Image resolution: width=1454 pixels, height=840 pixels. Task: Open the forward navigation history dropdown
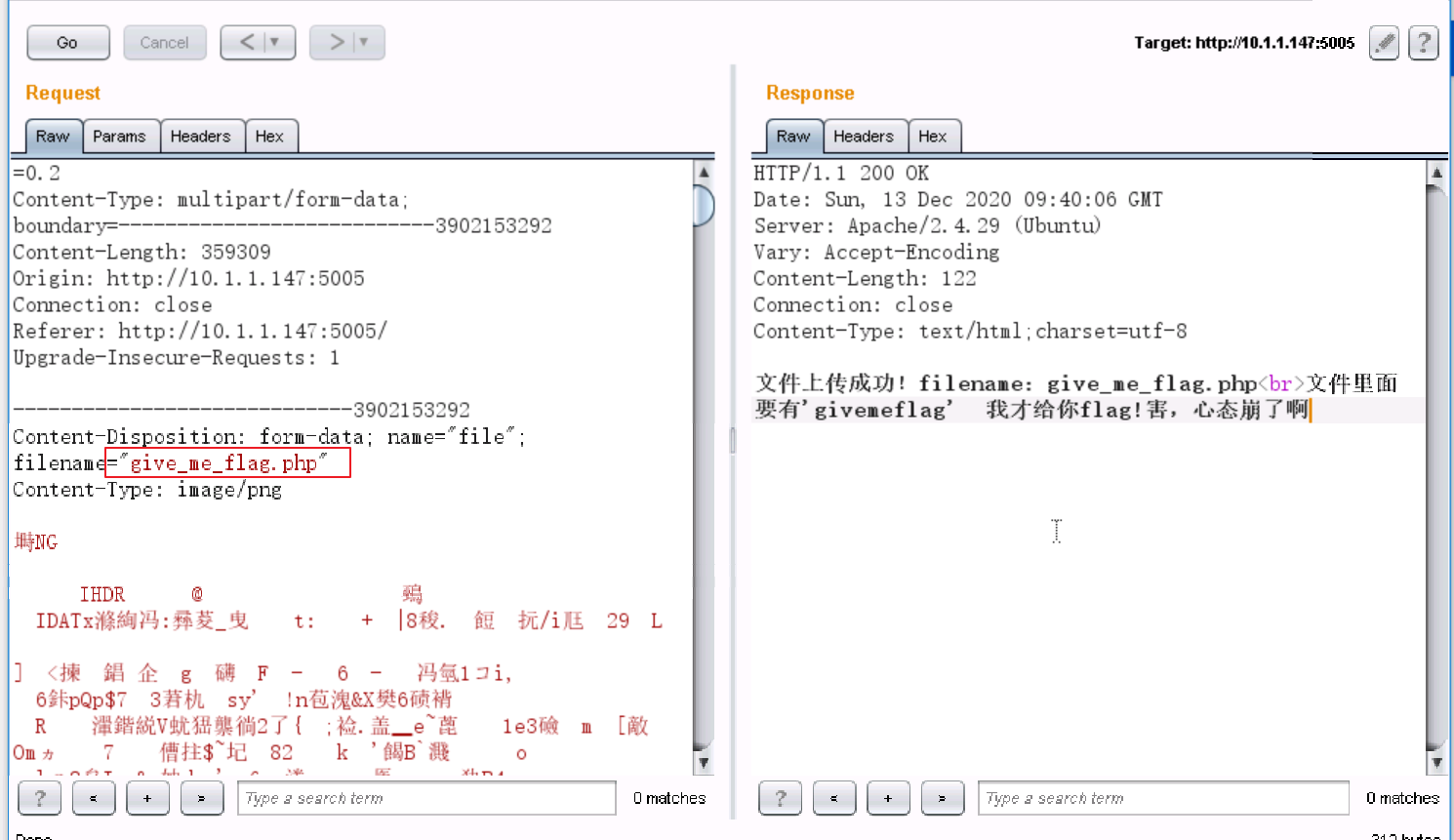coord(362,42)
